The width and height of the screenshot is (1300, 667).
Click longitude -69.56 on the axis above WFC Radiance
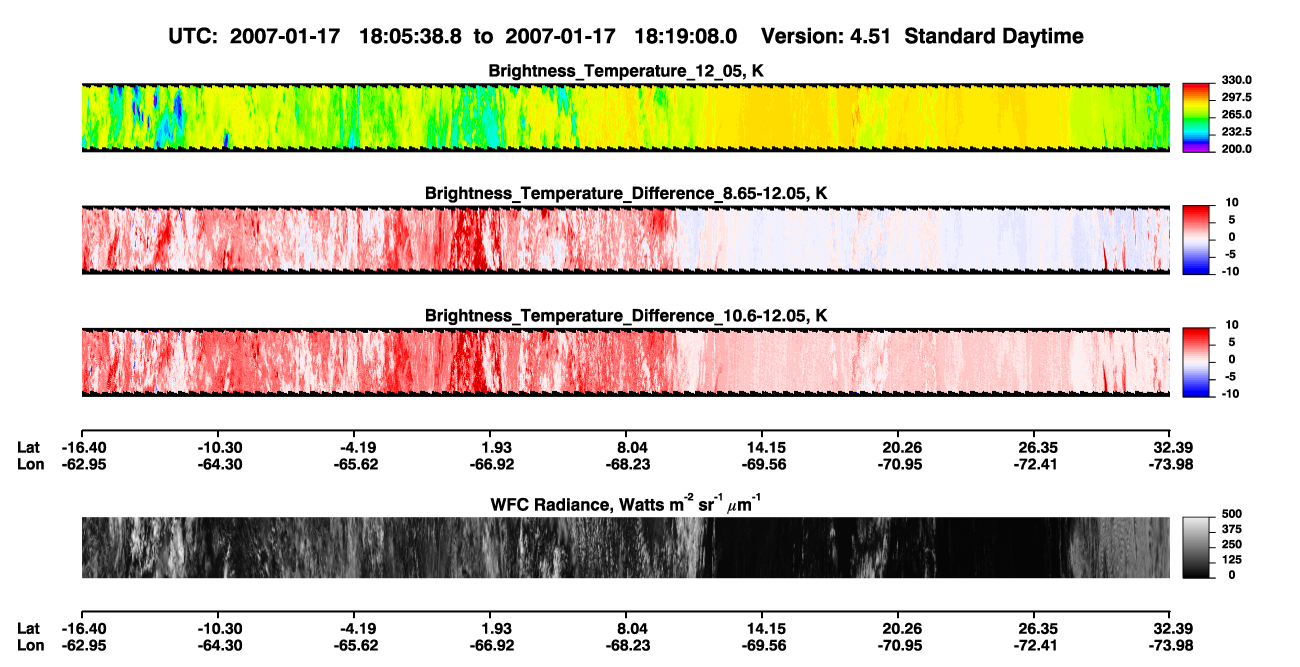point(762,464)
